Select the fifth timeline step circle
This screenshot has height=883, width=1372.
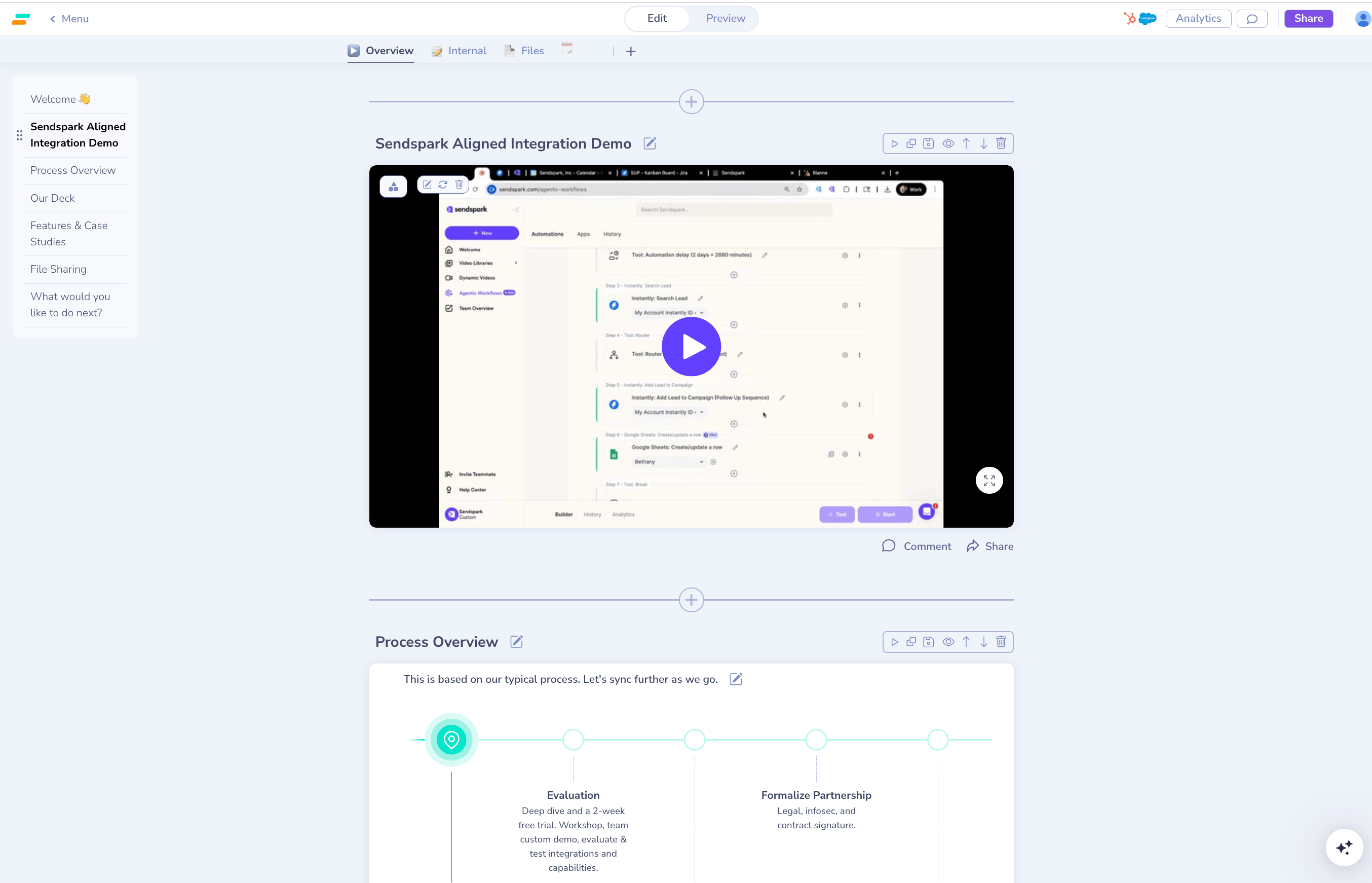pyautogui.click(x=938, y=740)
